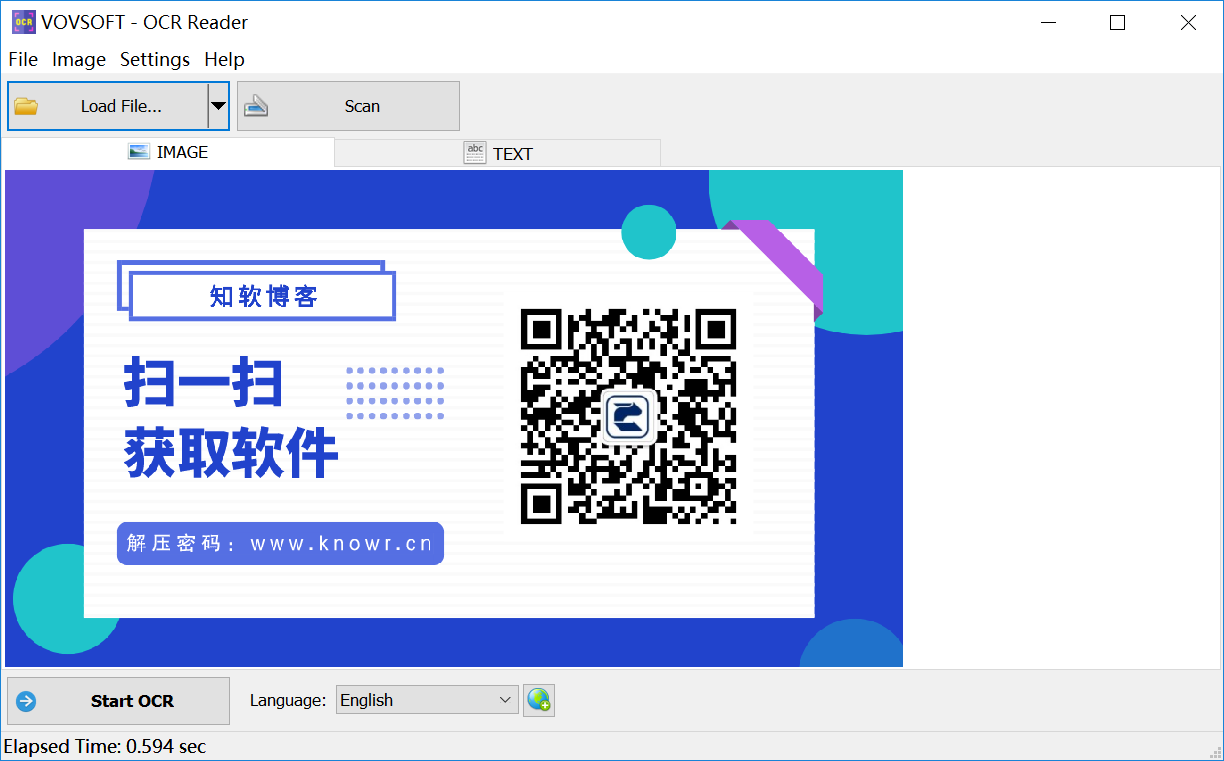Screen dimensions: 1224x761
Task: Open the Help menu
Action: tap(224, 59)
